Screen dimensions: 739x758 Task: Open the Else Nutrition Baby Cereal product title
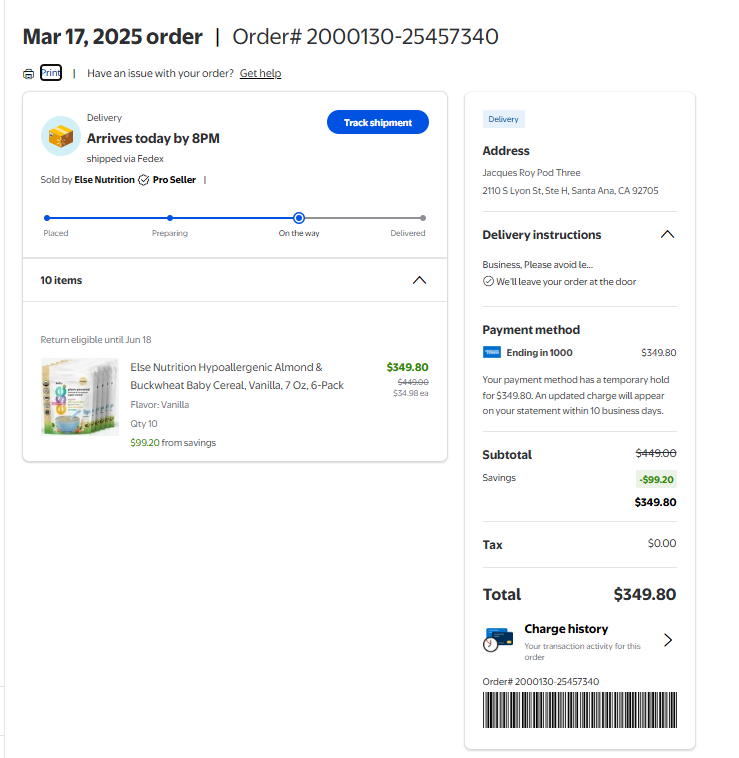click(x=227, y=376)
